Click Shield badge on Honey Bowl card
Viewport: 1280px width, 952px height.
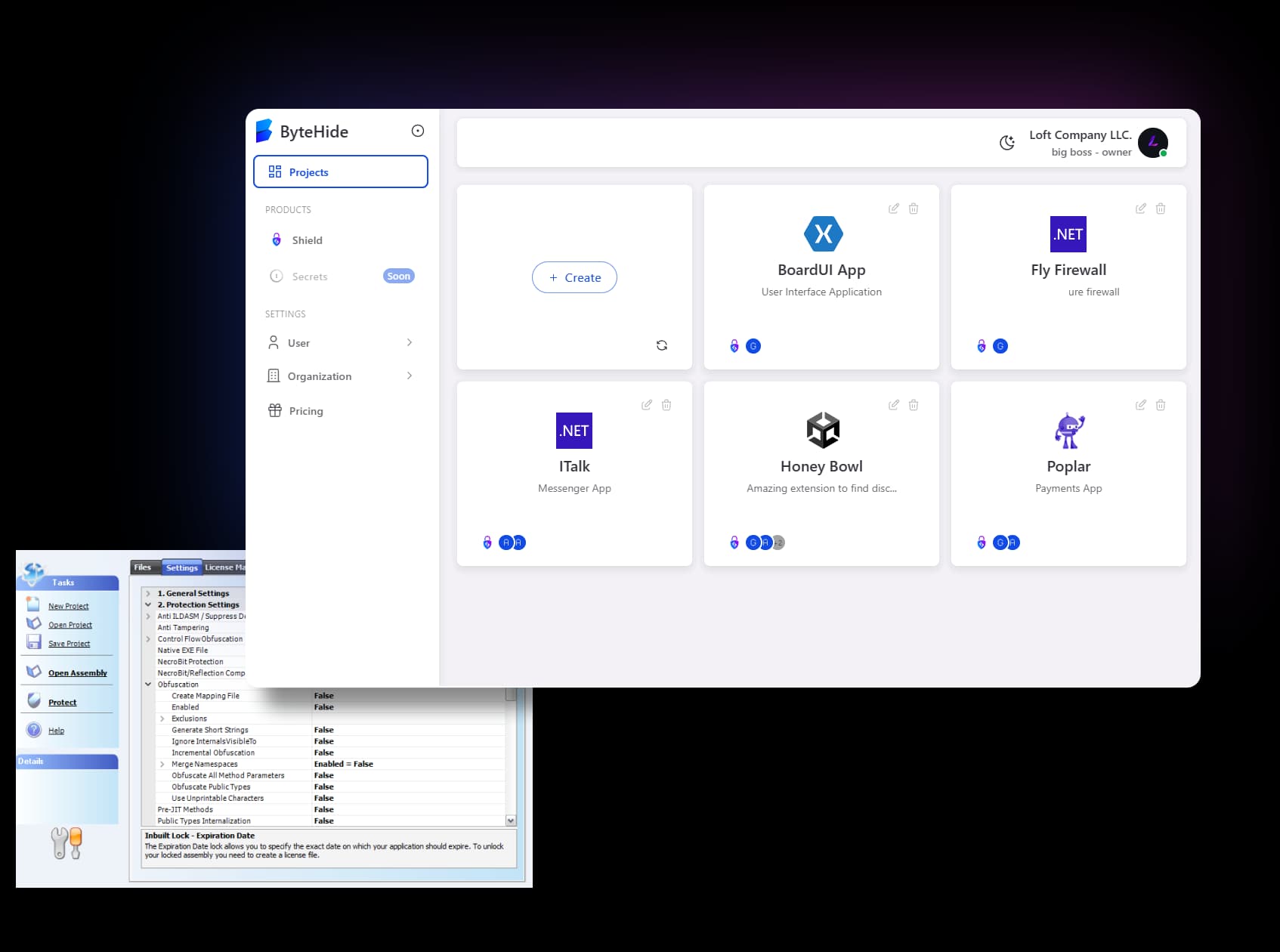pyautogui.click(x=734, y=542)
